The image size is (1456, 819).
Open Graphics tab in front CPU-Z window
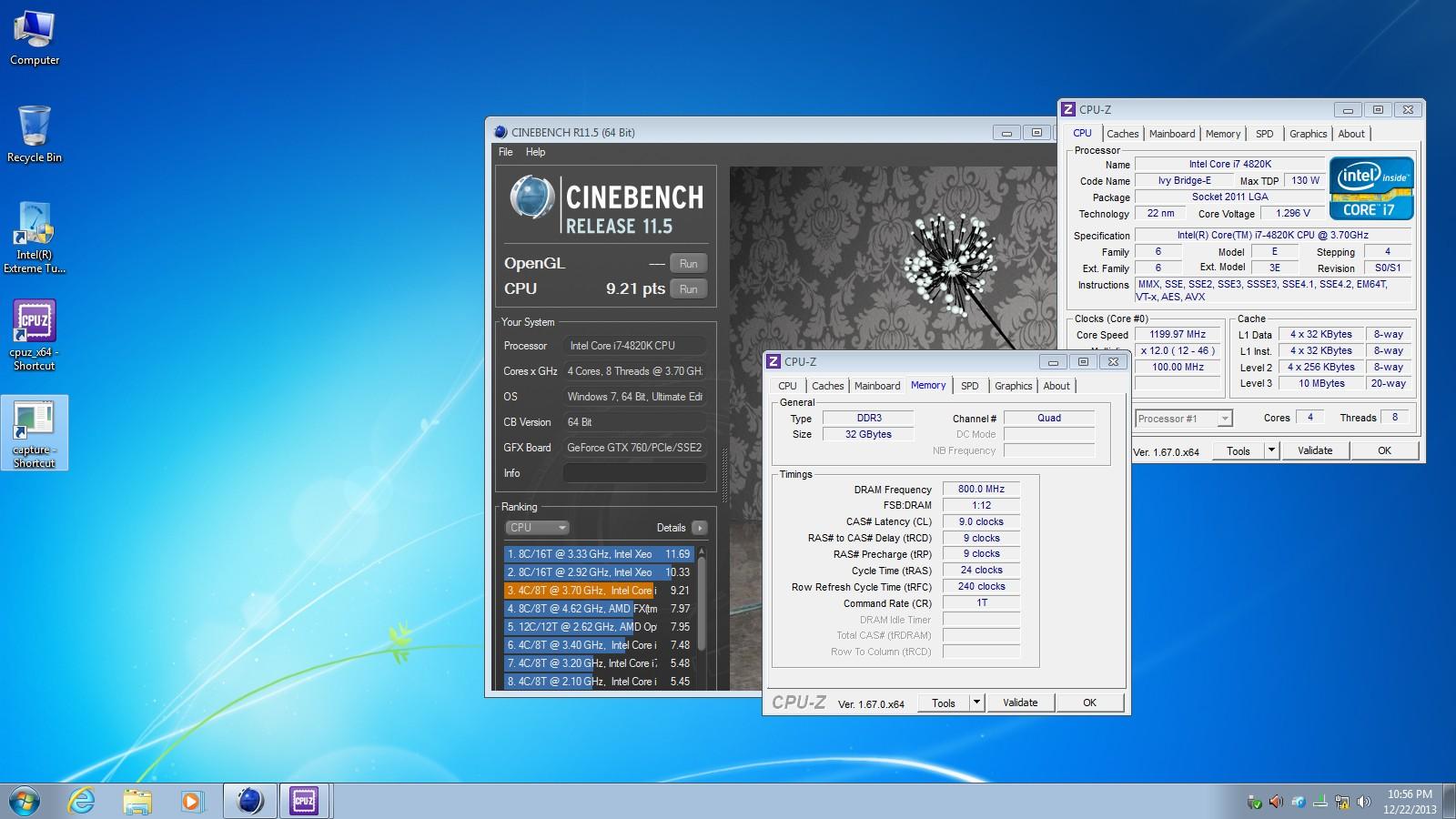pos(1013,386)
